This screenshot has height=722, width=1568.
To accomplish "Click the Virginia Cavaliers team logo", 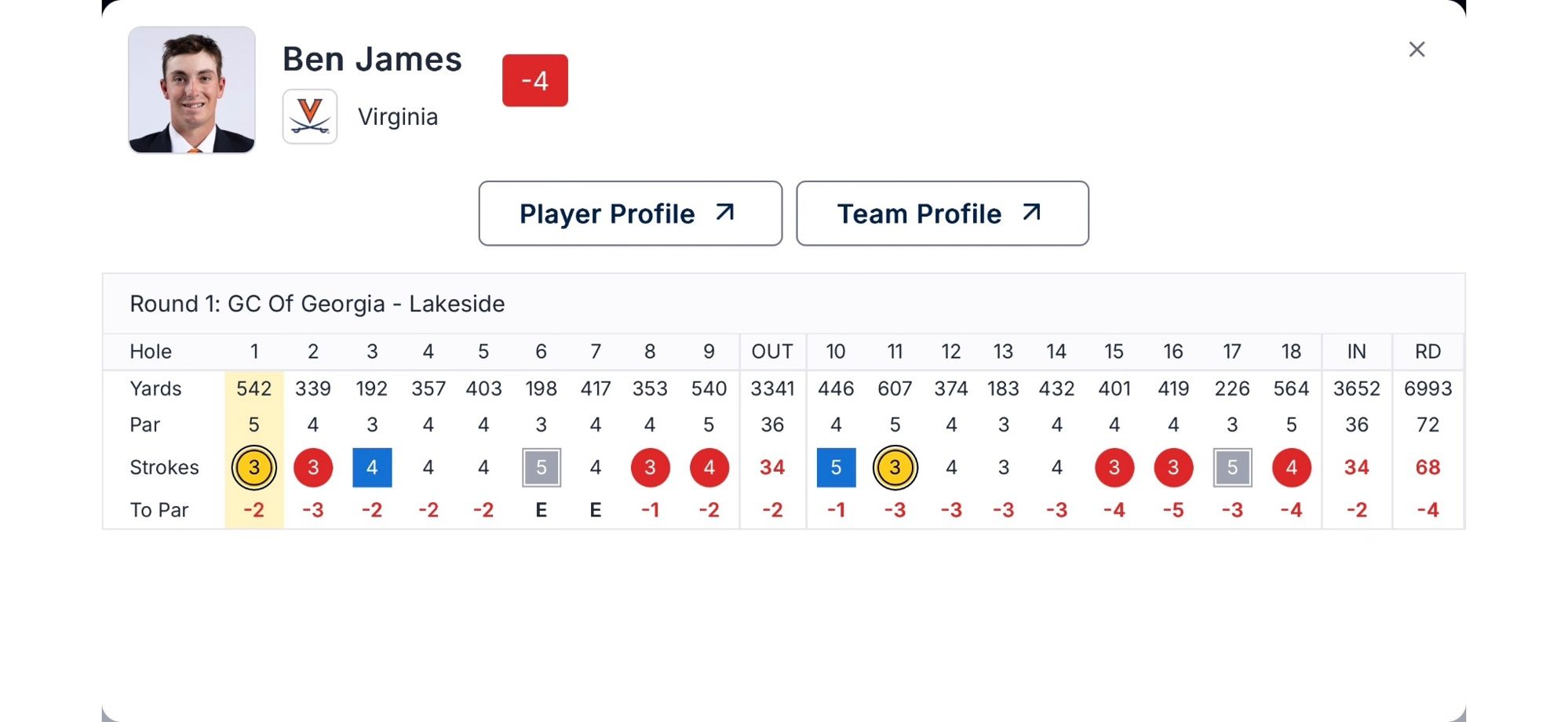I will pos(309,116).
